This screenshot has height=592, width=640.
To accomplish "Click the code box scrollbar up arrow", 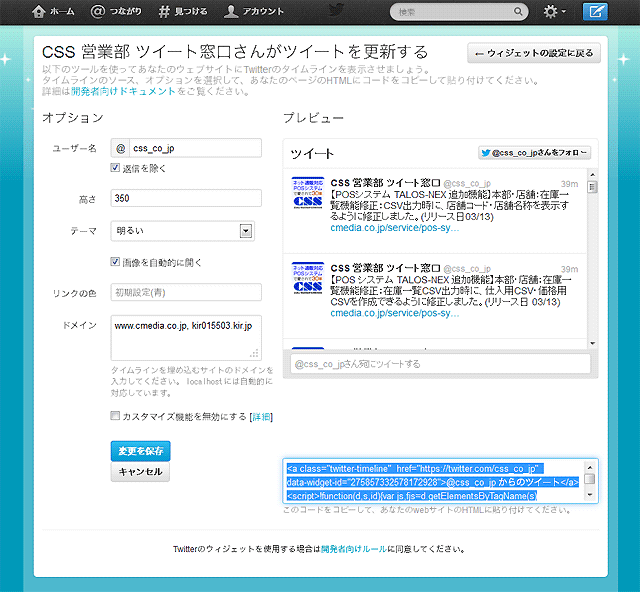I will (x=590, y=467).
